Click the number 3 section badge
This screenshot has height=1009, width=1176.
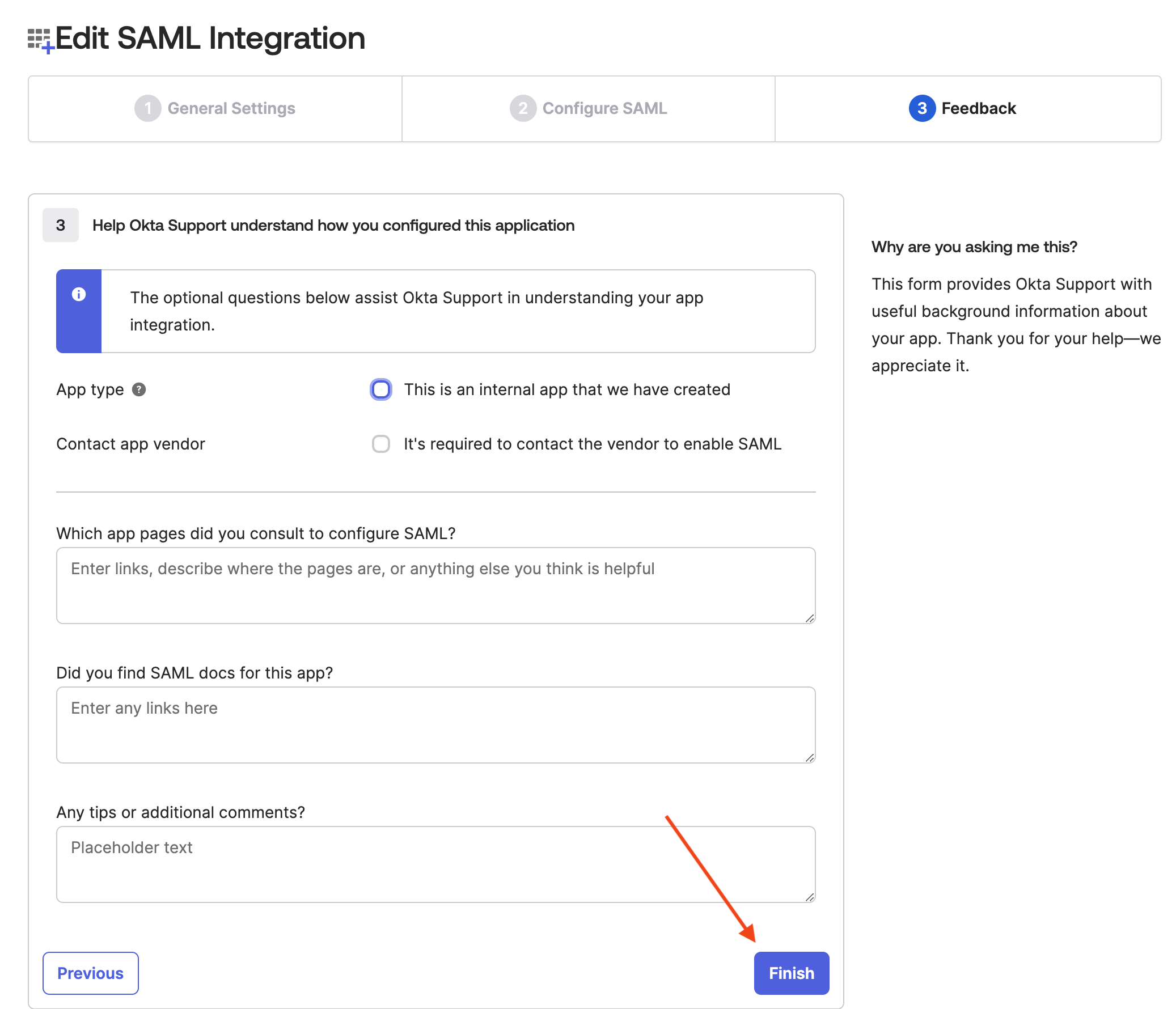tap(61, 225)
